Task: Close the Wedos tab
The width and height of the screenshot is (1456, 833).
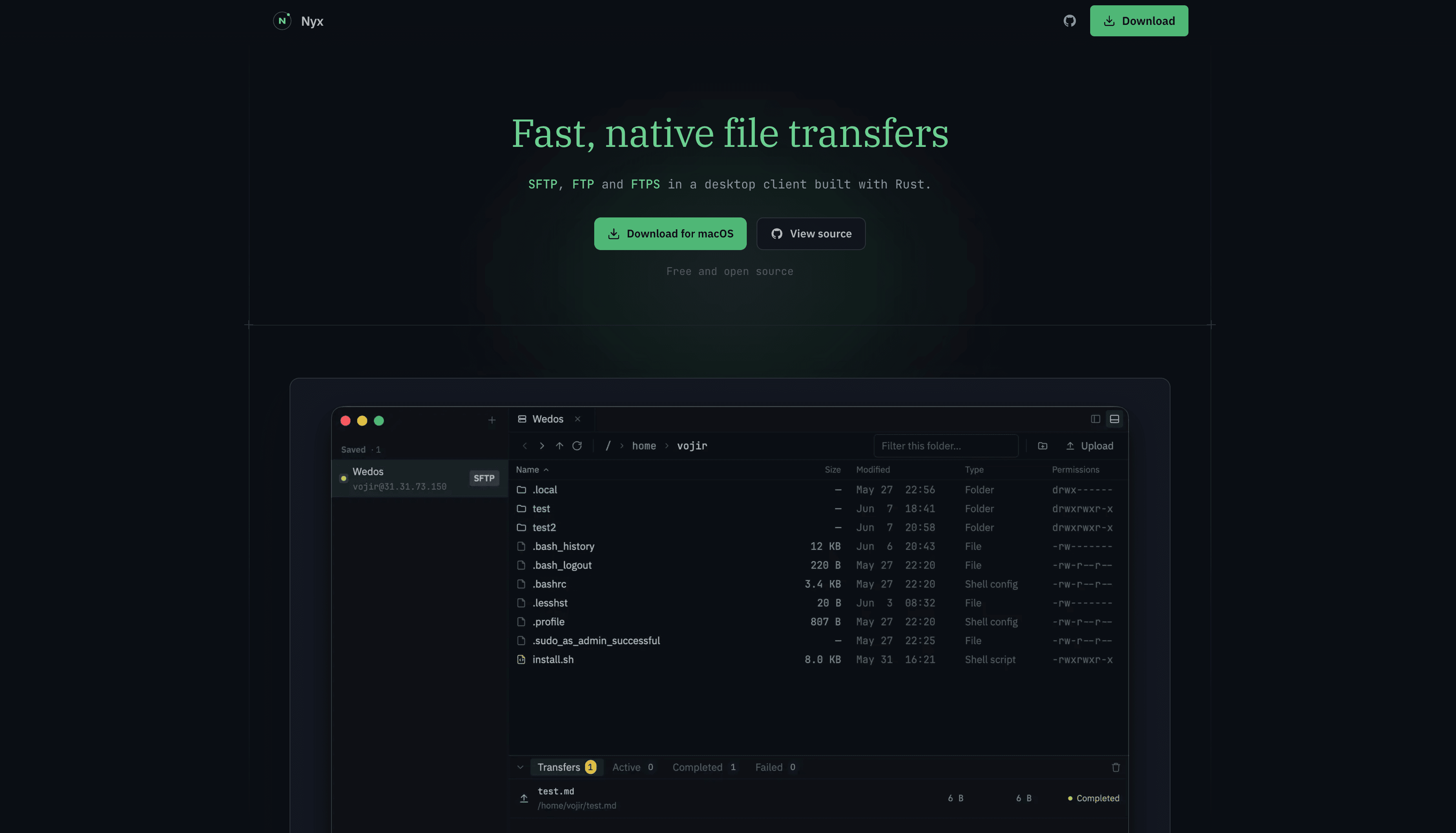Action: (578, 419)
